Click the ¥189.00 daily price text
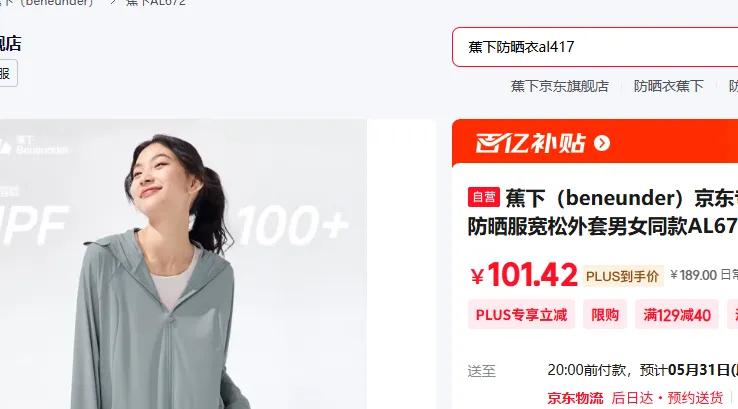The height and width of the screenshot is (409, 738). pyautogui.click(x=694, y=275)
